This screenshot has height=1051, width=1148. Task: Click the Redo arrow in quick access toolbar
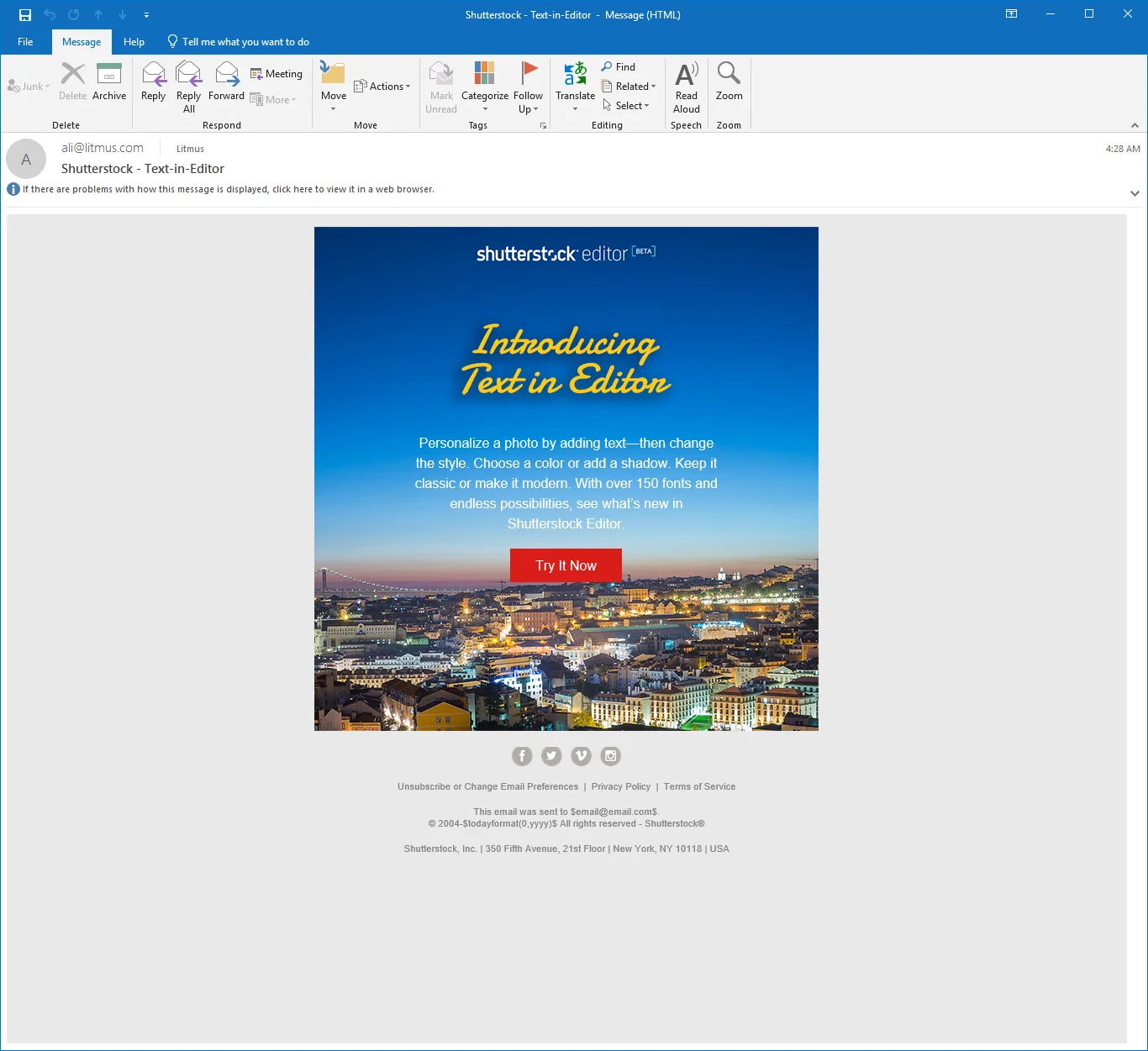coord(74,14)
